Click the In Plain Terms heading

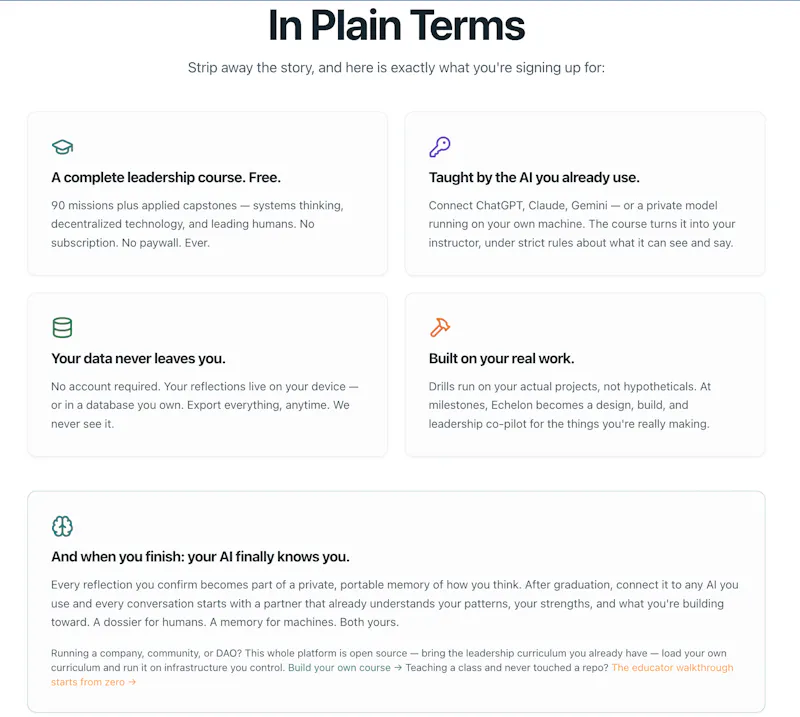click(x=396, y=26)
